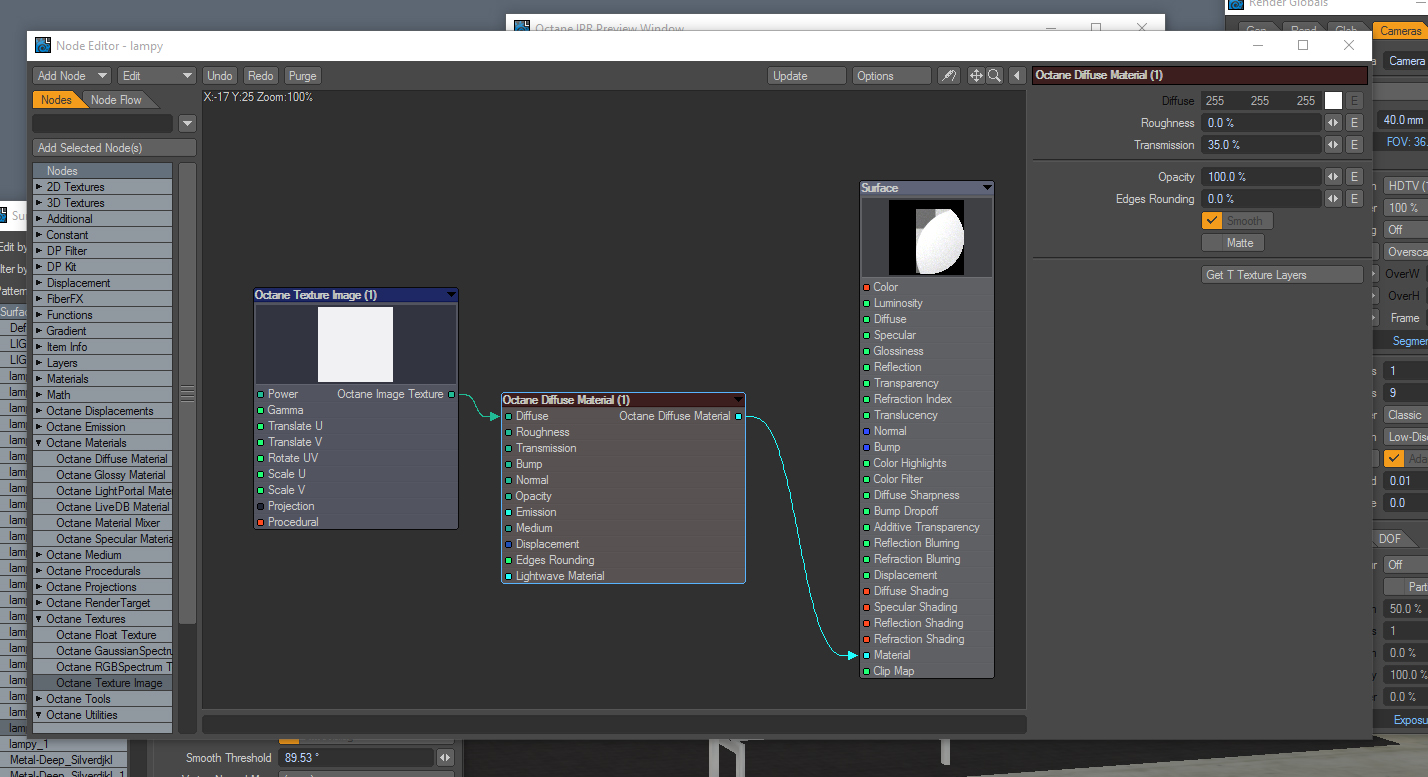
Task: Click the Render Globals window icon
Action: [x=1236, y=4]
